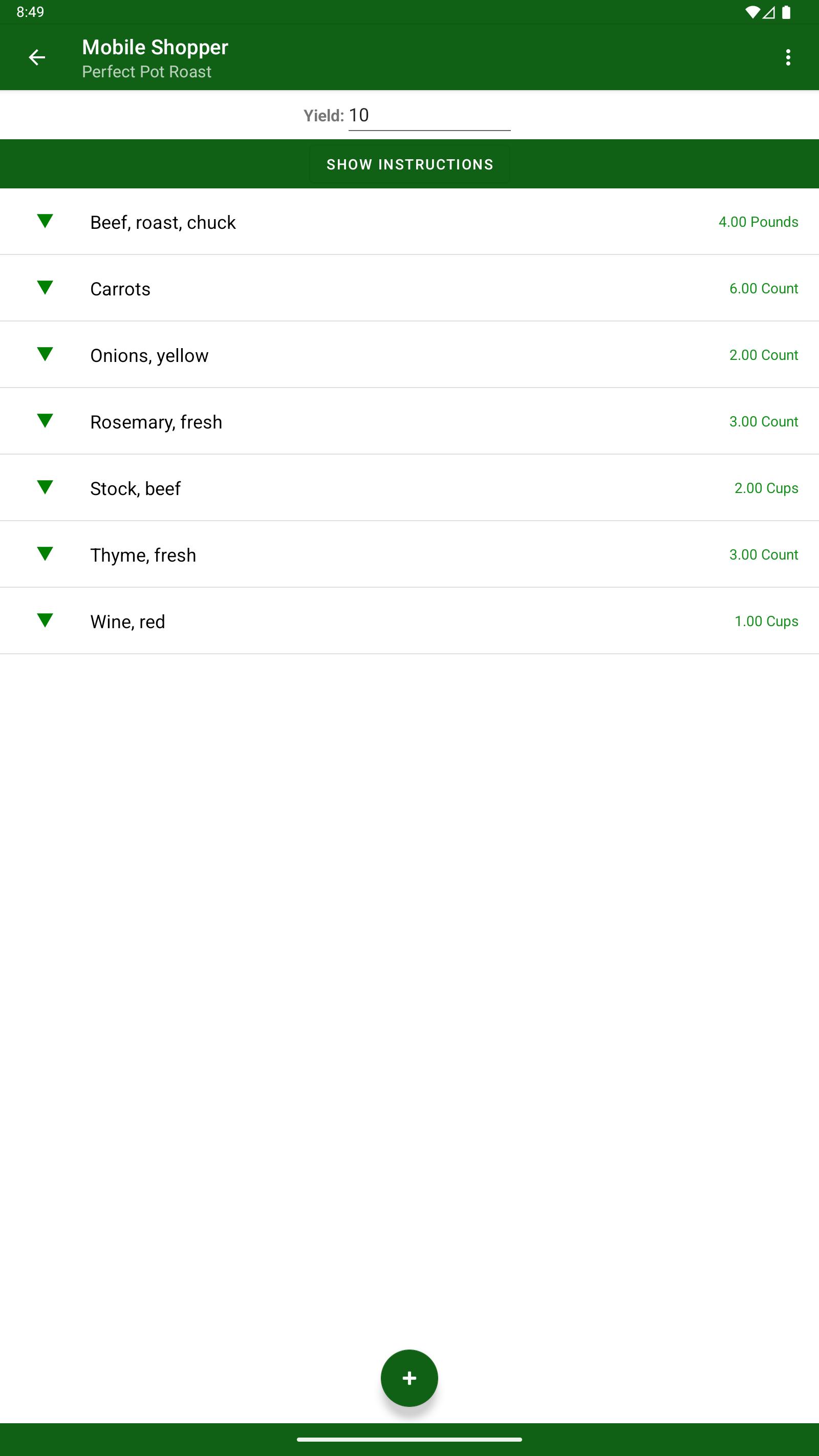The width and height of the screenshot is (819, 1456).
Task: Select the 4.00 Pounds quantity
Action: [758, 222]
